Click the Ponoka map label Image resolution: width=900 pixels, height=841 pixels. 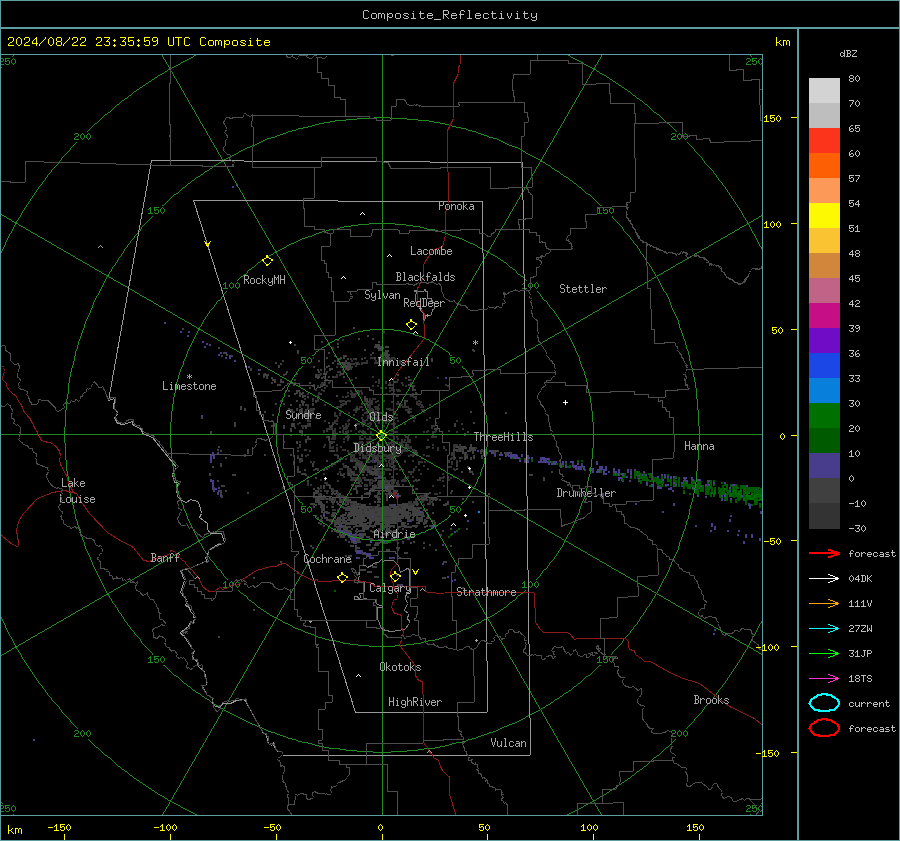tap(456, 206)
